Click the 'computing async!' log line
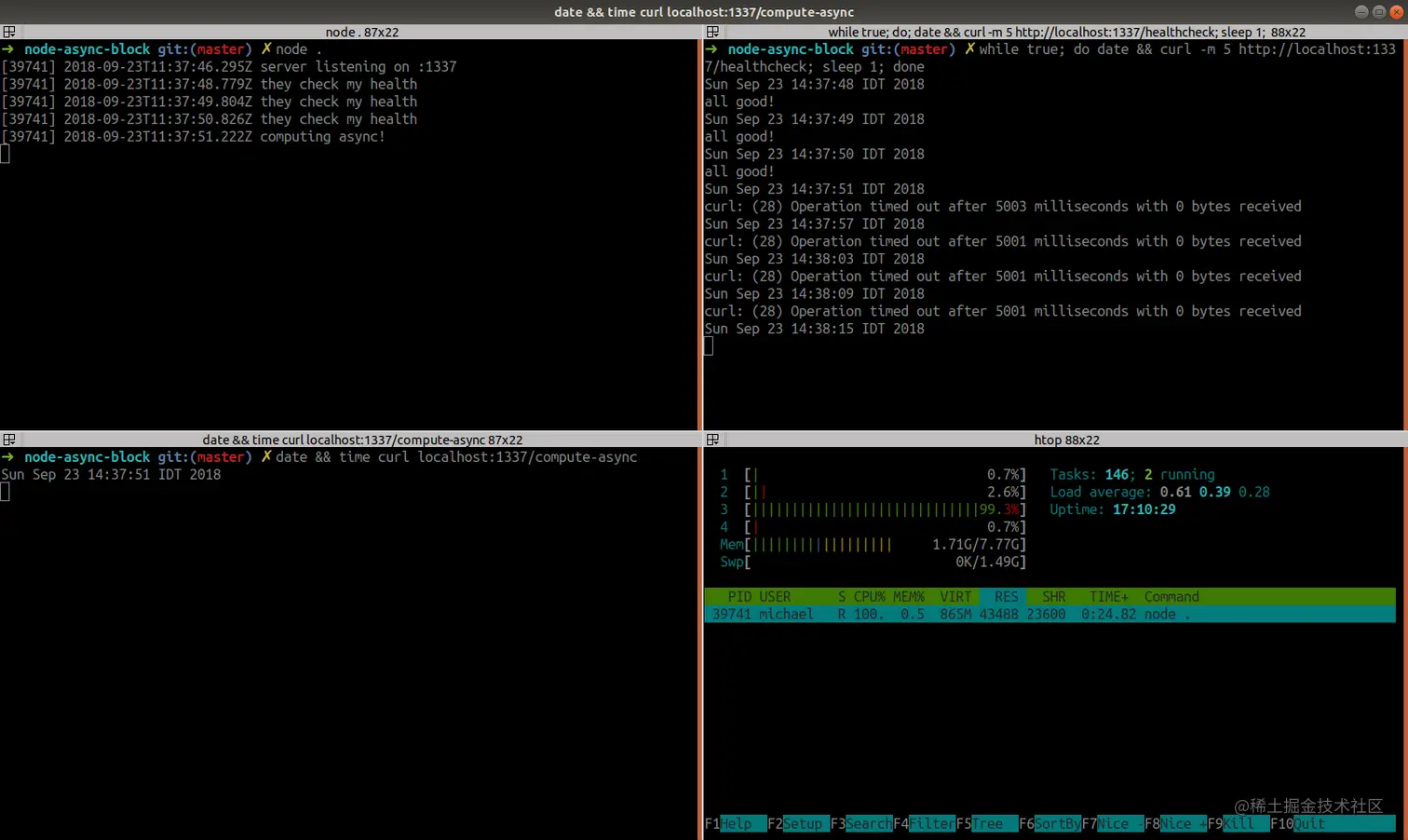This screenshot has width=1408, height=840. coord(194,137)
